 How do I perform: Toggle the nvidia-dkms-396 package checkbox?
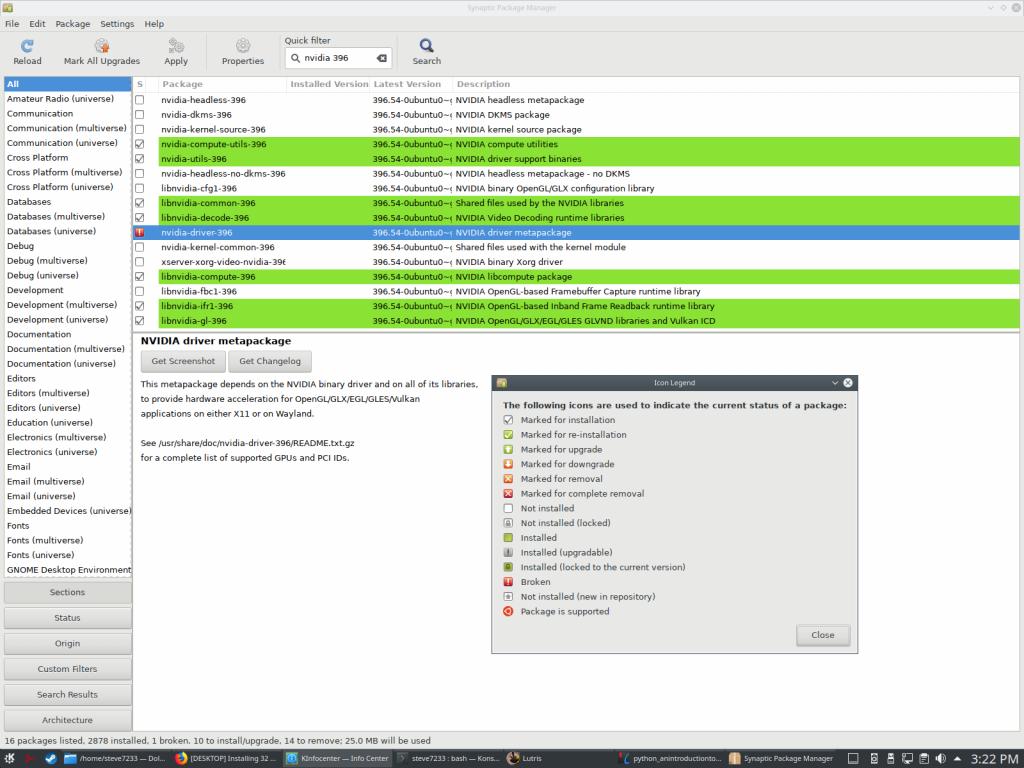(140, 115)
